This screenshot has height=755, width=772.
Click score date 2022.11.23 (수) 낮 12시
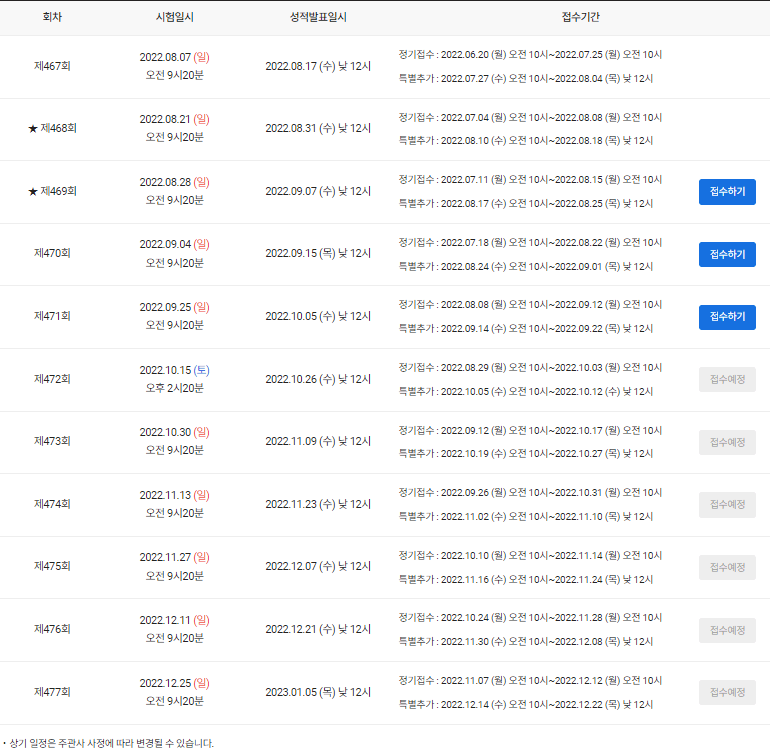(x=318, y=505)
